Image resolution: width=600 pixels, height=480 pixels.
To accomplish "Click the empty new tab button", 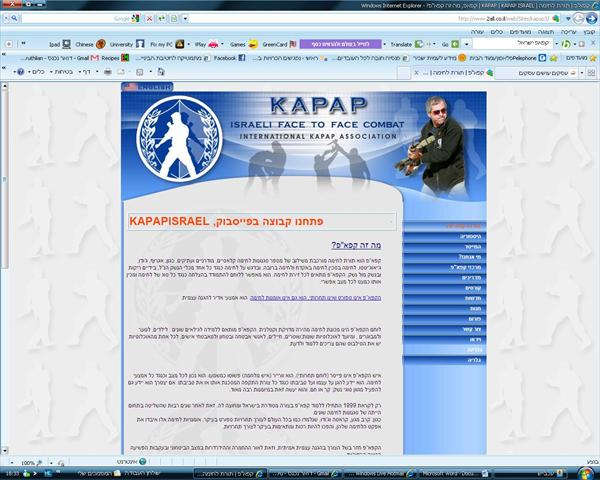I will (403, 73).
